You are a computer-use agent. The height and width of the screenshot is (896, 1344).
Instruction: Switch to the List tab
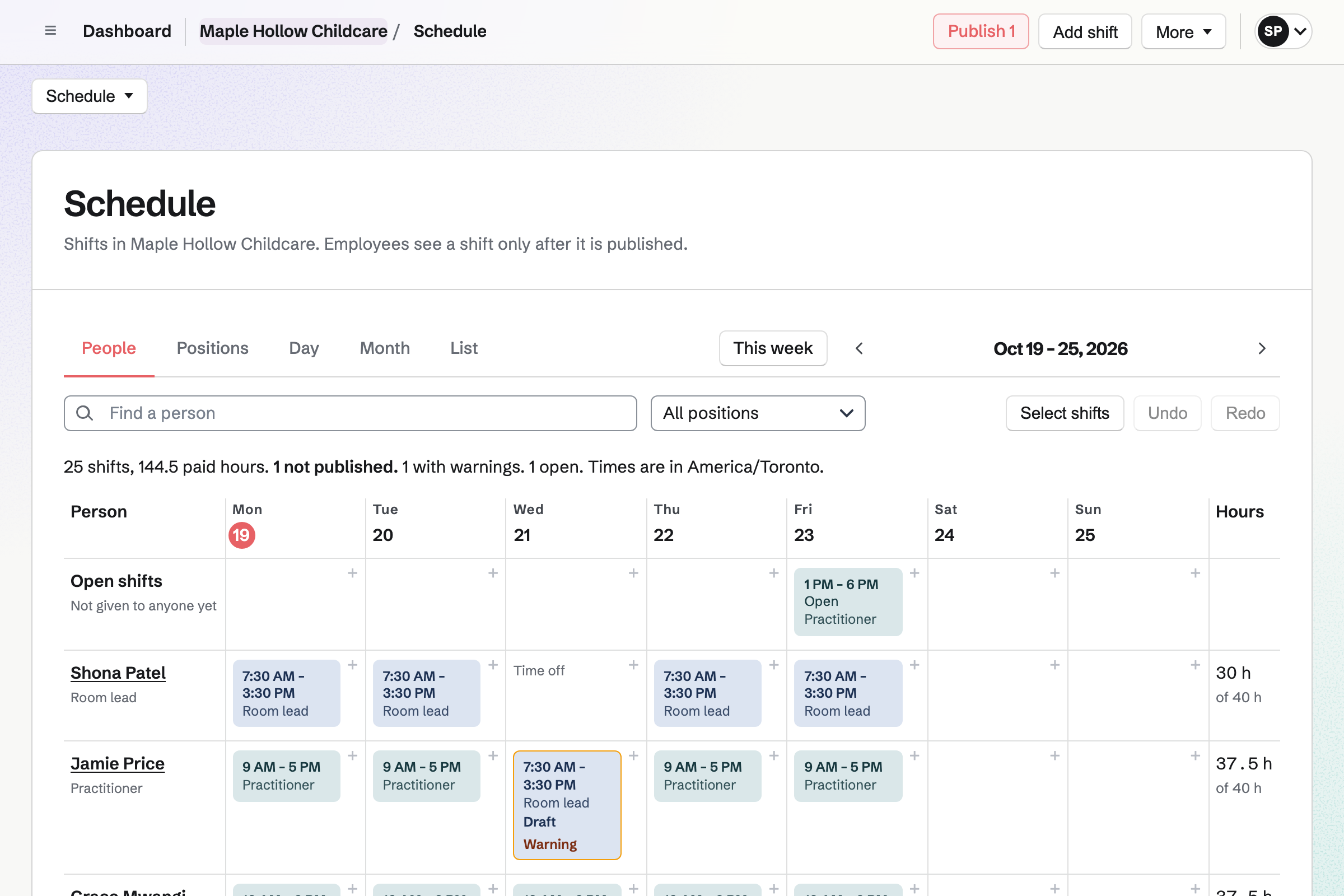[464, 348]
